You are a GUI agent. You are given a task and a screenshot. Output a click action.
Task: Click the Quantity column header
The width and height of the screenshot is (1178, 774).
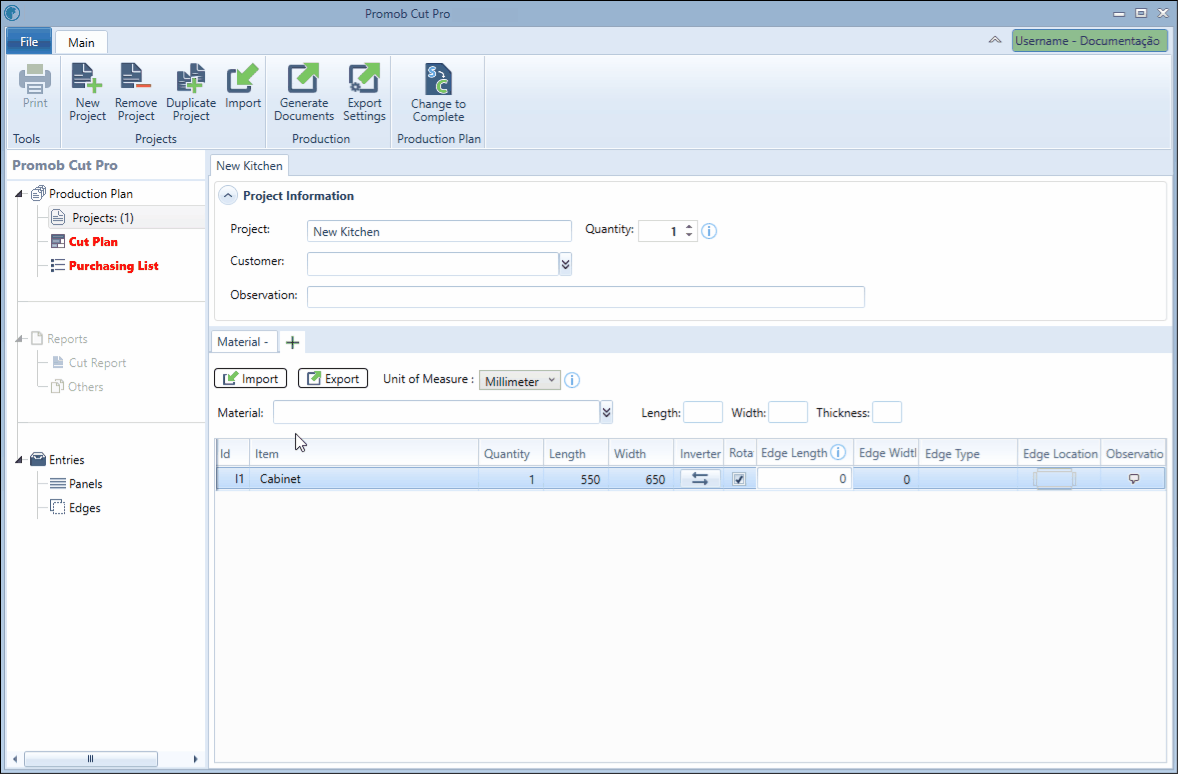[x=511, y=453]
